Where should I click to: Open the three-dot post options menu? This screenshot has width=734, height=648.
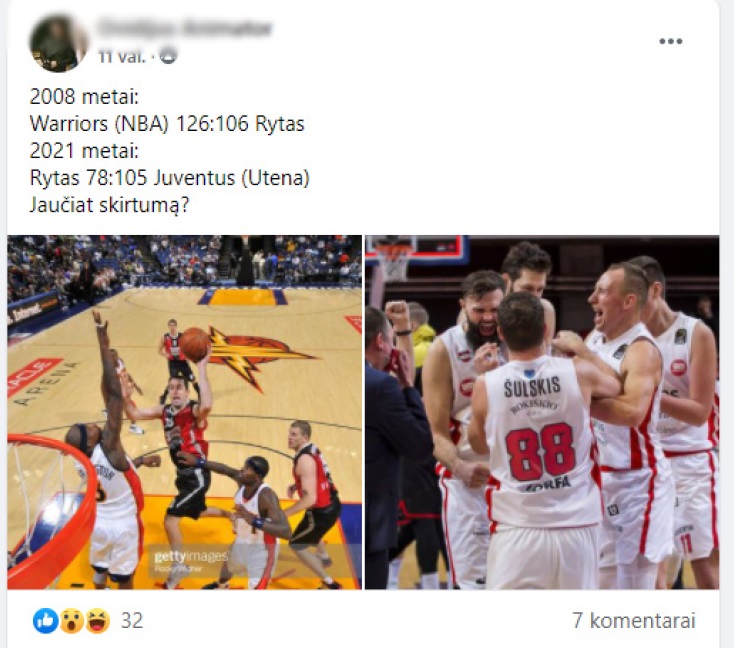[x=670, y=41]
